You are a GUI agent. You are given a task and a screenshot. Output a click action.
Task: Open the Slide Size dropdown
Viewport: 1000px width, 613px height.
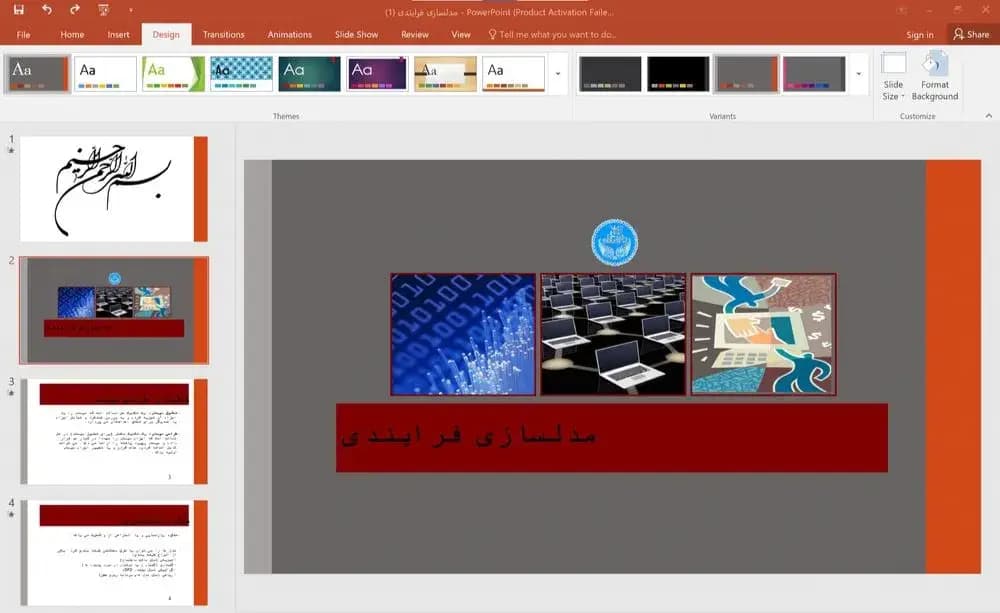coord(893,77)
